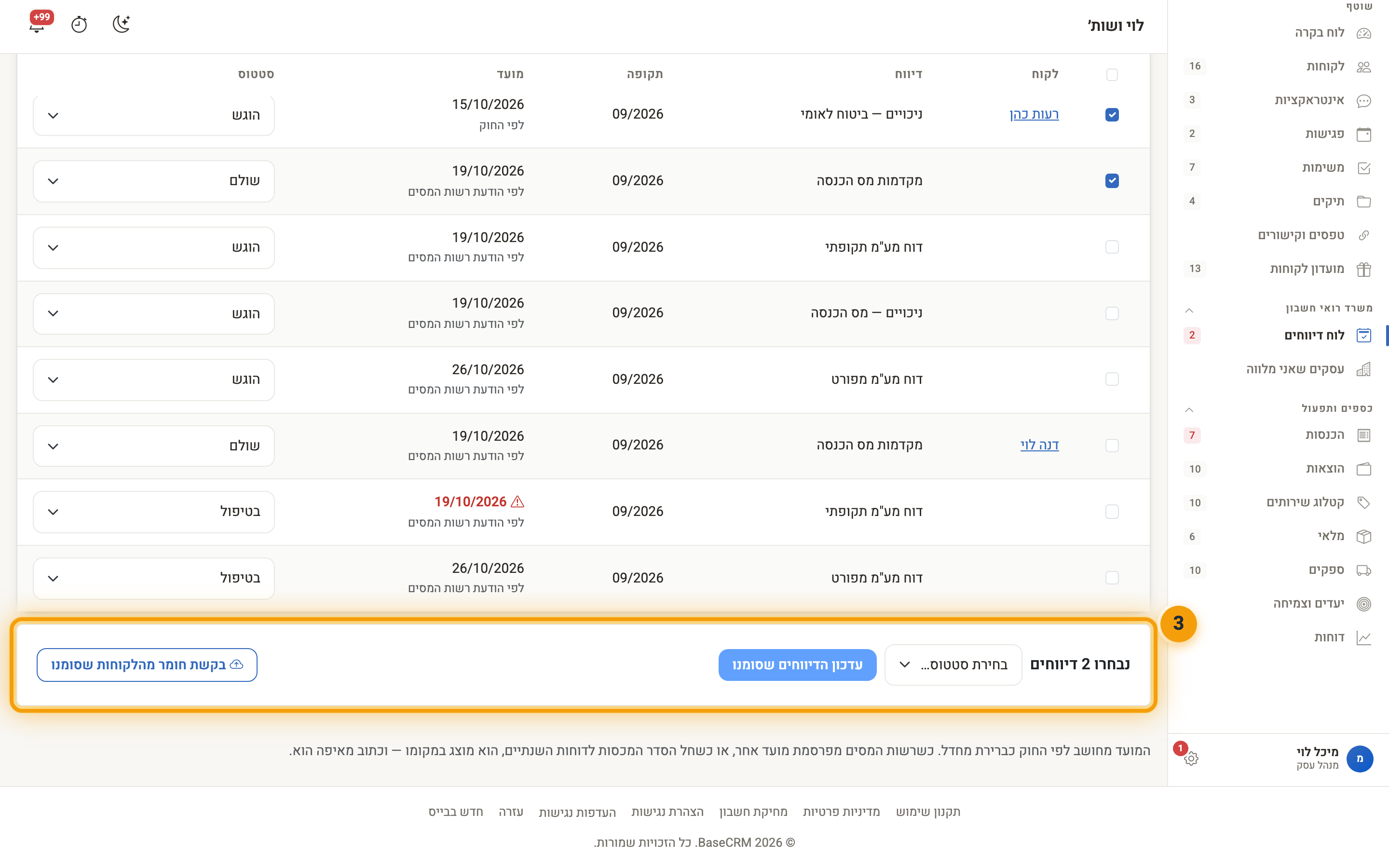Open מדיניות פרטיות footer link
Viewport: 1389px width, 868px height.
(841, 812)
